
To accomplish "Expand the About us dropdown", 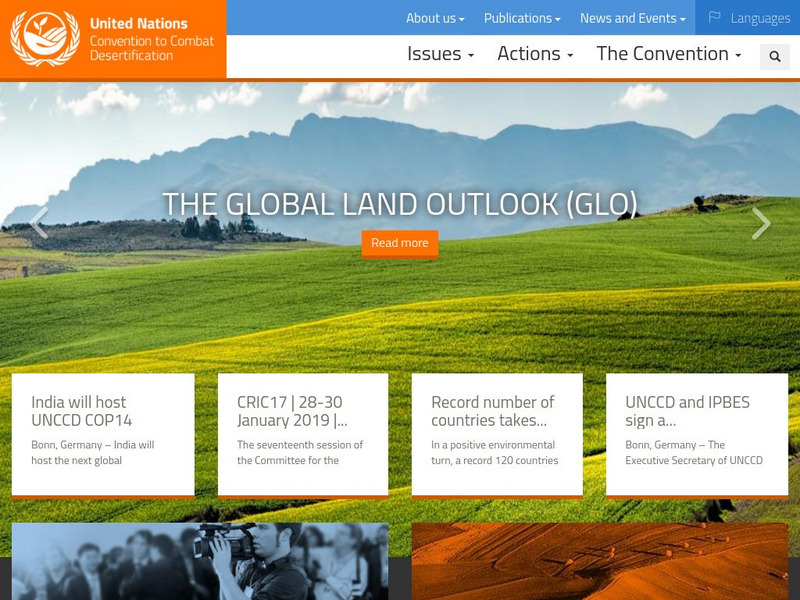I will [435, 18].
